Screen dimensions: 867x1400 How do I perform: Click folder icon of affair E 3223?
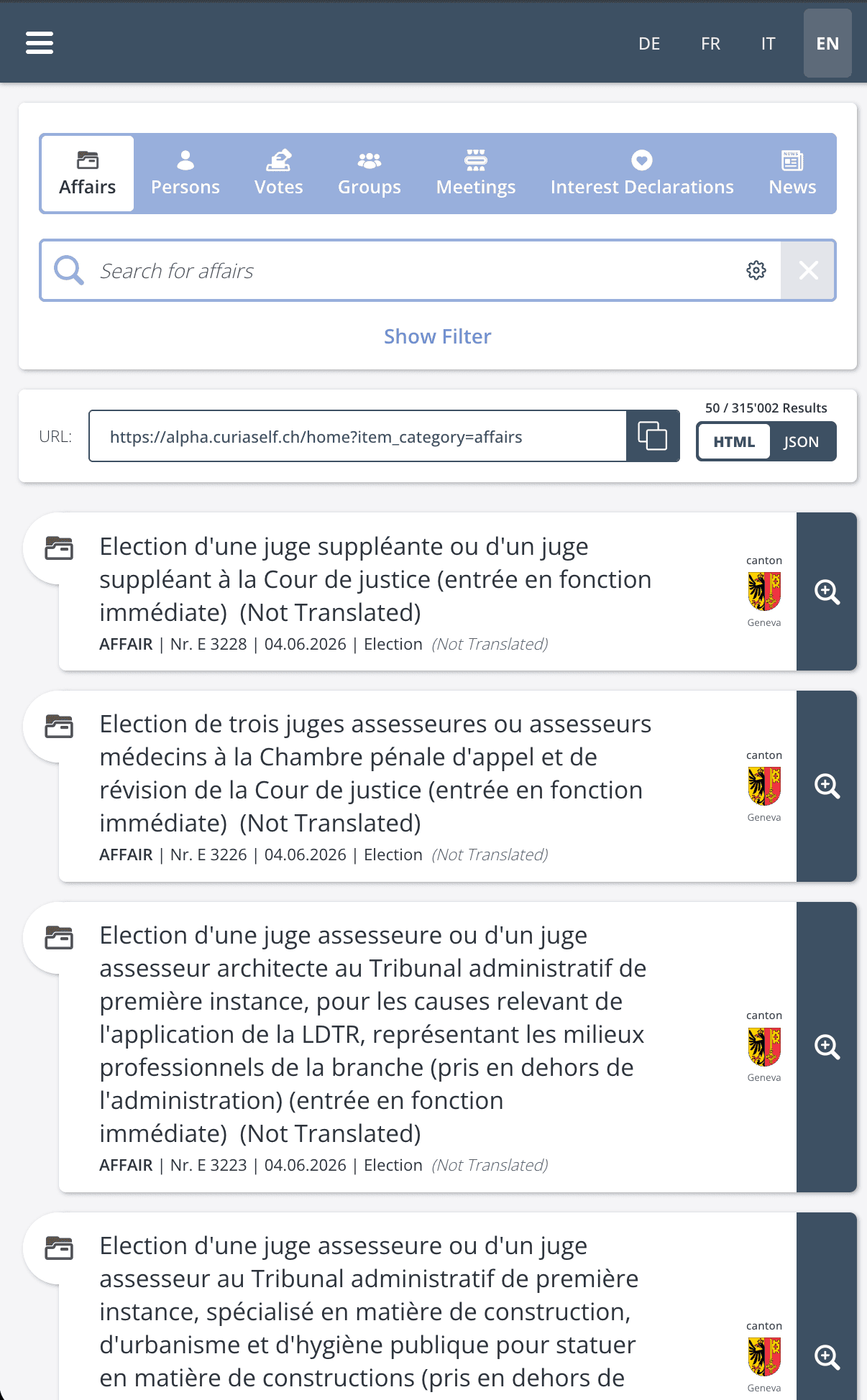coord(59,938)
